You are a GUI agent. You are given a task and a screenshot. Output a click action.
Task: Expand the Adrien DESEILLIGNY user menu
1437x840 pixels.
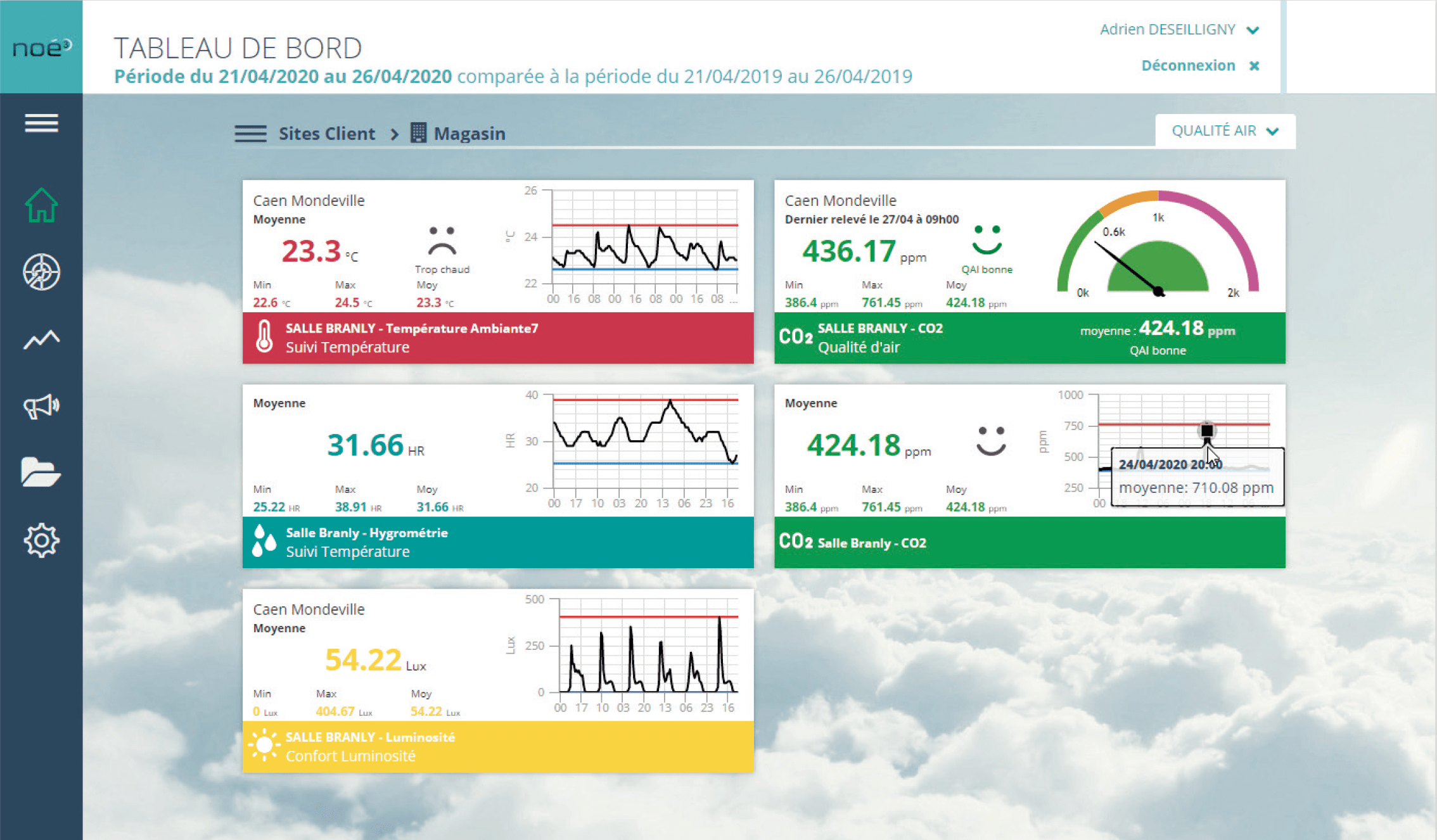pos(1179,30)
